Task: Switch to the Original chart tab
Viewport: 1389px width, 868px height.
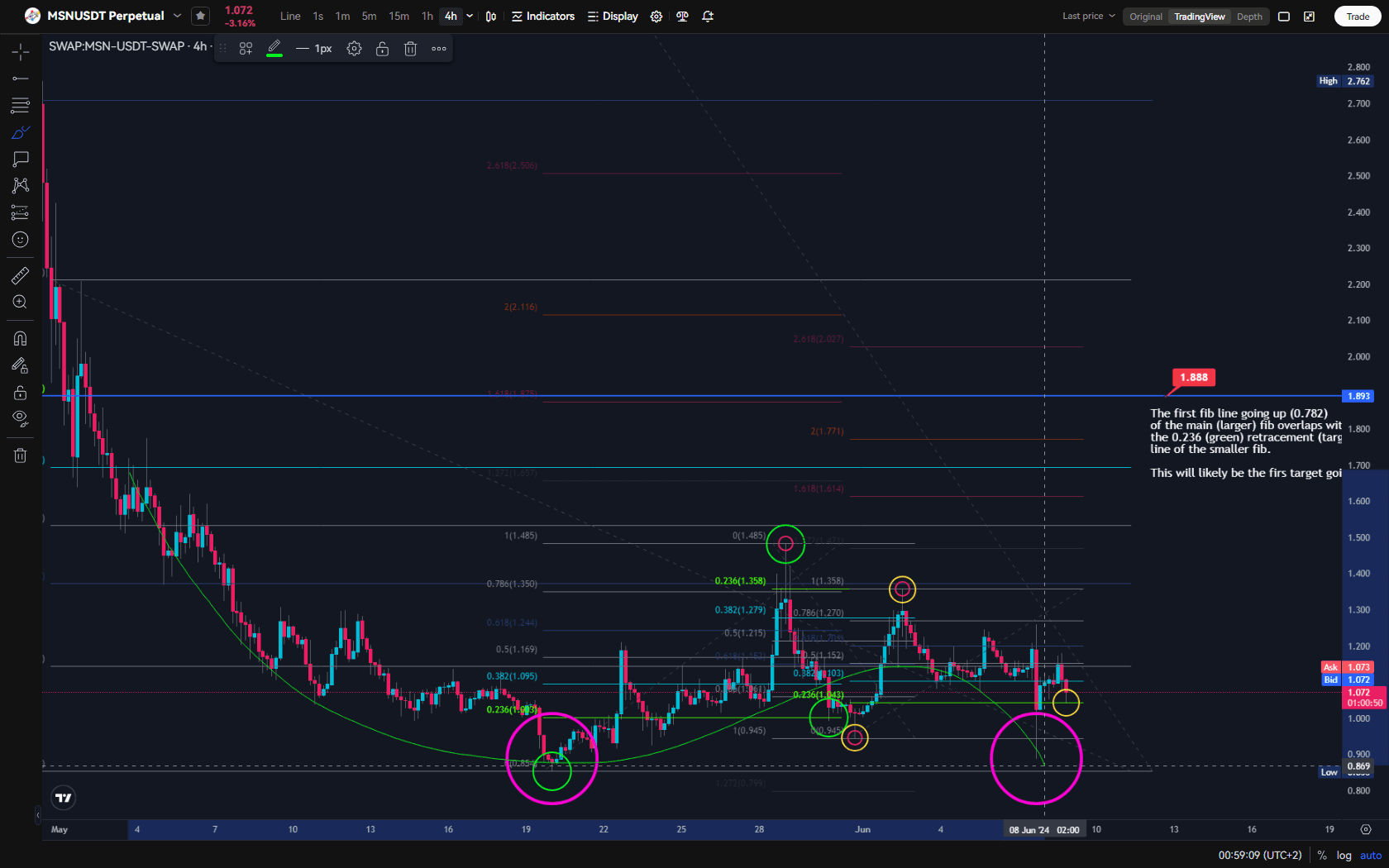Action: 1146,17
